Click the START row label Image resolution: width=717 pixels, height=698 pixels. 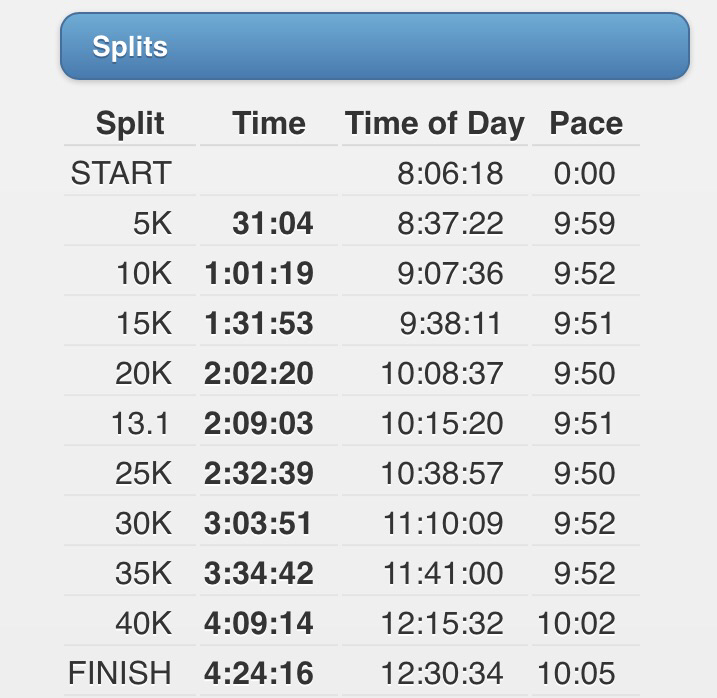tap(121, 174)
